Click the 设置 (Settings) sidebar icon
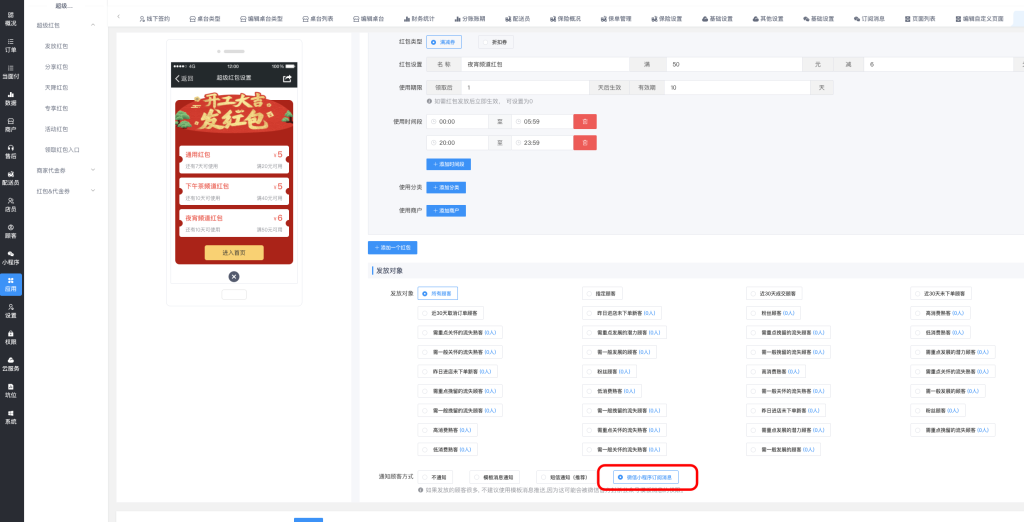1024x522 pixels. (x=10, y=310)
